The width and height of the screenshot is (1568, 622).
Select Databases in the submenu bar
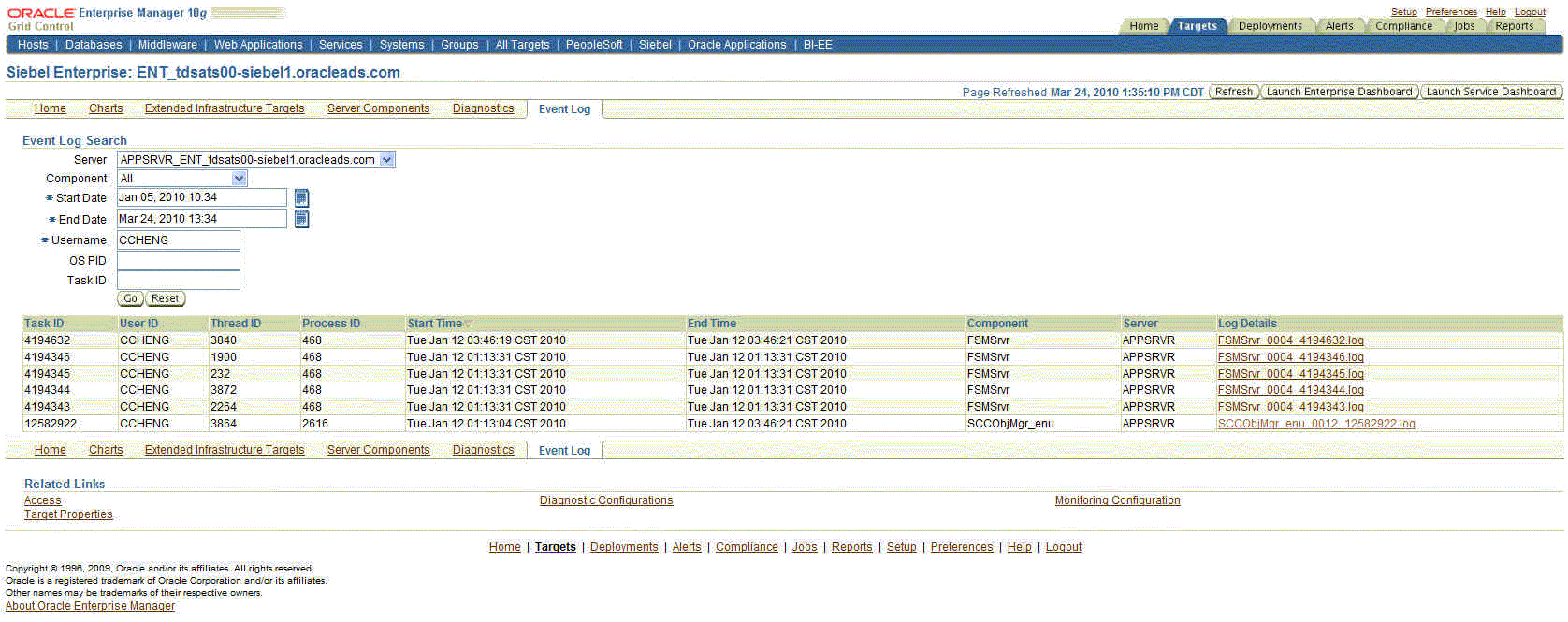[94, 45]
